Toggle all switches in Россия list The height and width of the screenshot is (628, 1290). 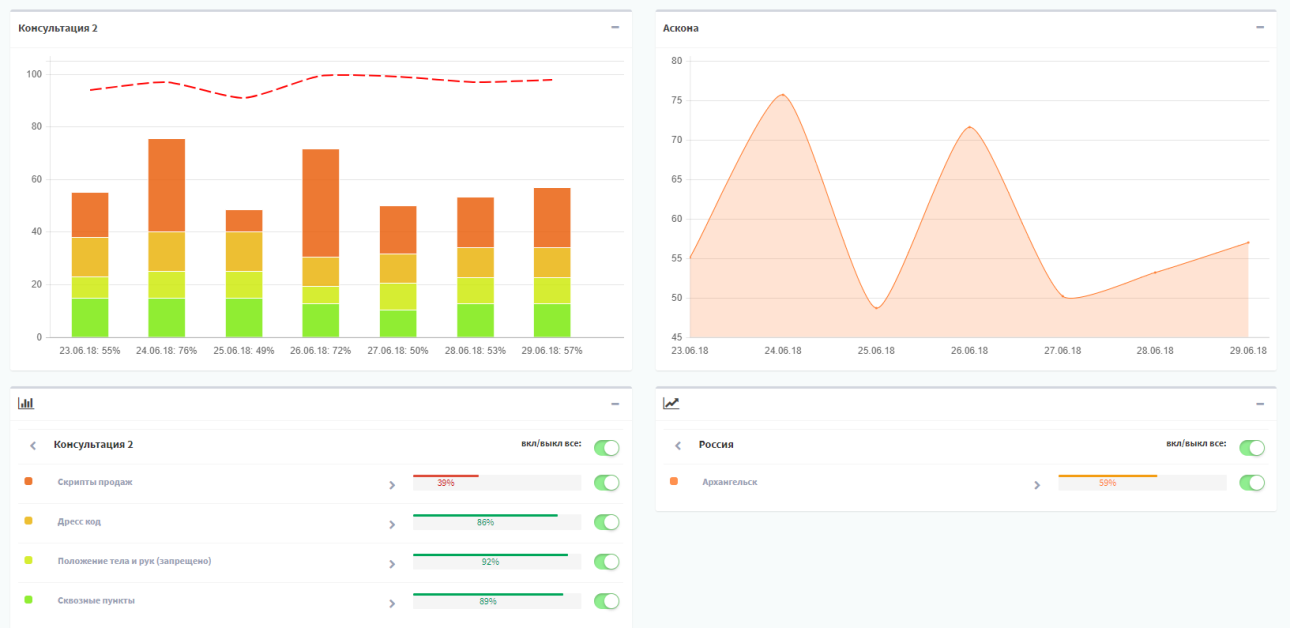(1252, 448)
